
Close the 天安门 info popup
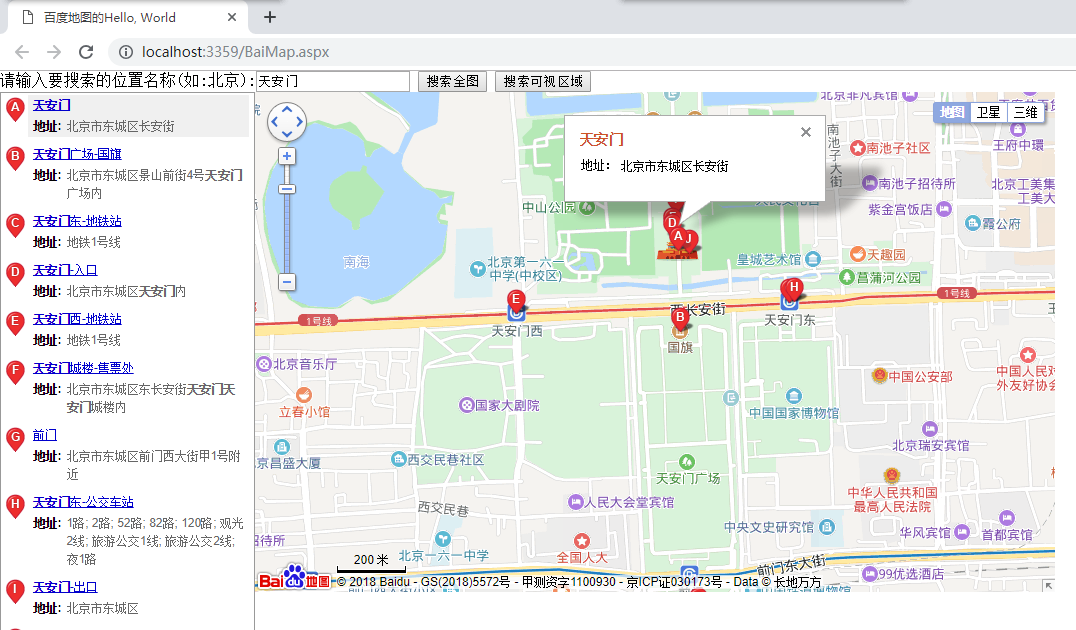point(806,132)
